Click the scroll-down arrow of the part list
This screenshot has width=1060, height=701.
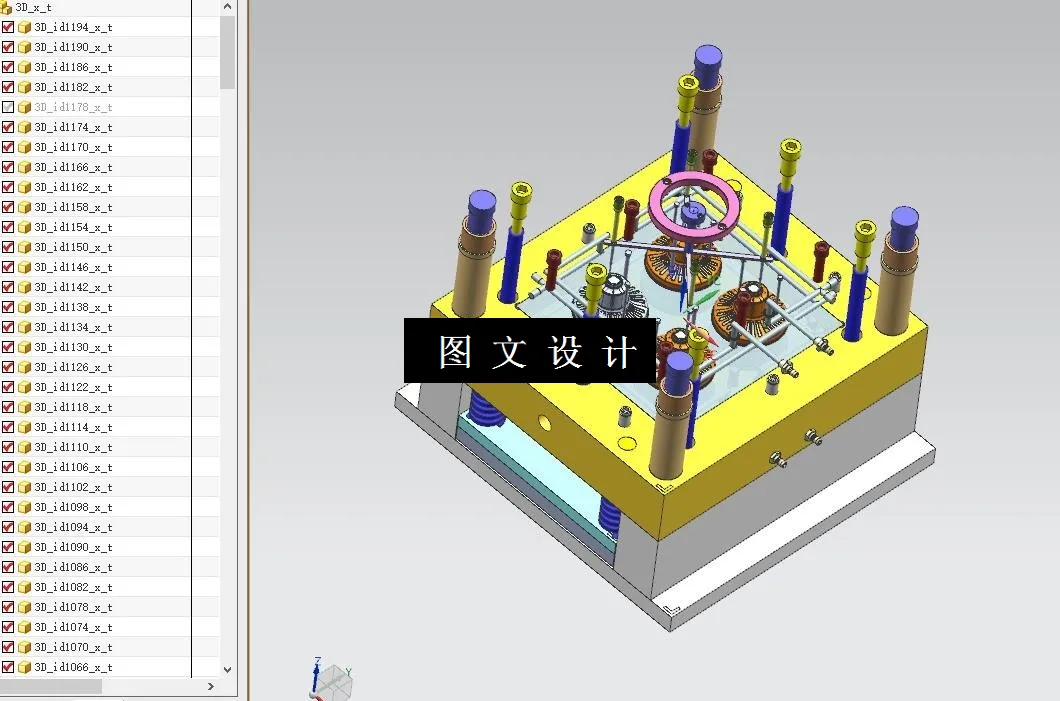point(227,668)
